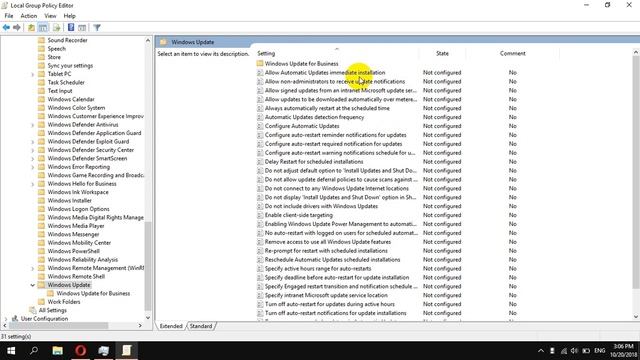This screenshot has width=640, height=360.
Task: Click the ENG language indicator in tray
Action: coord(600,351)
